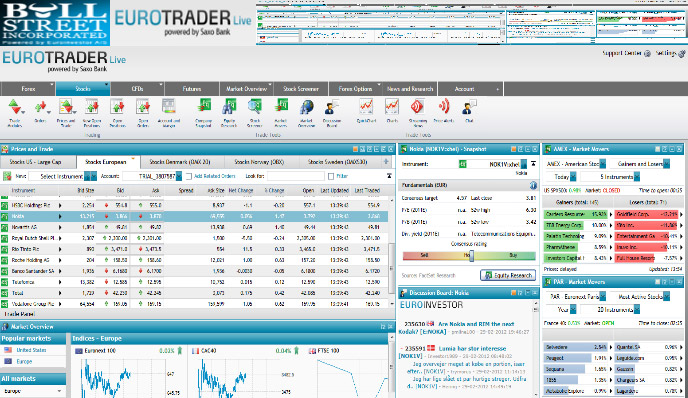Open the Chat icon
Screen dimensions: 688x398
click(x=469, y=107)
